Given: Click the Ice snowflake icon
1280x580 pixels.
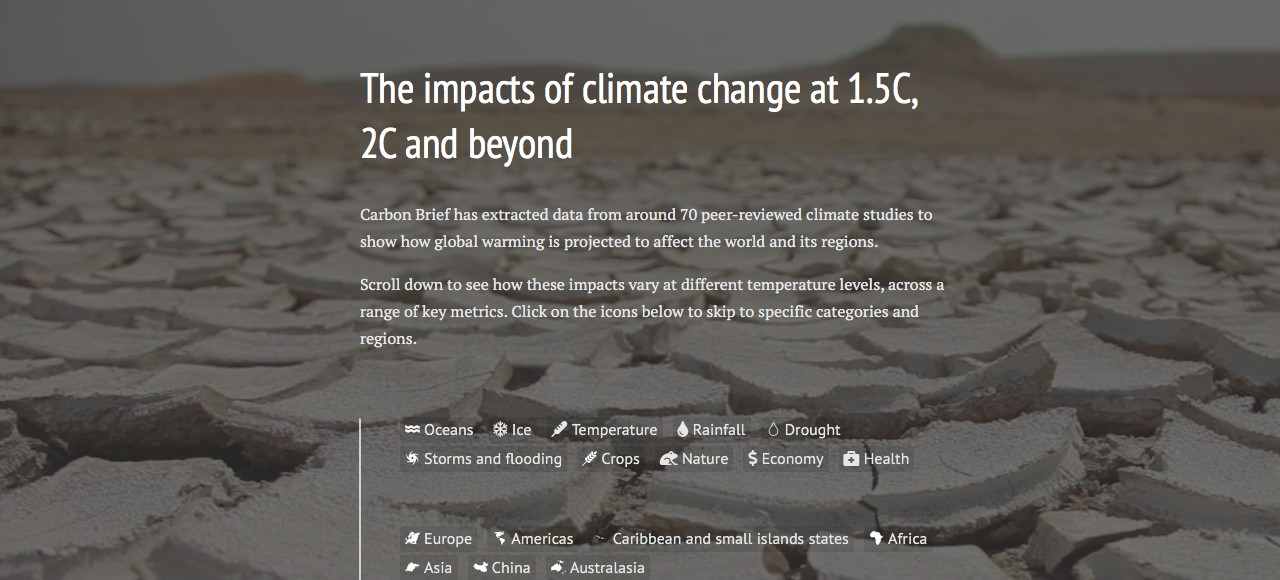Looking at the screenshot, I should coord(500,430).
